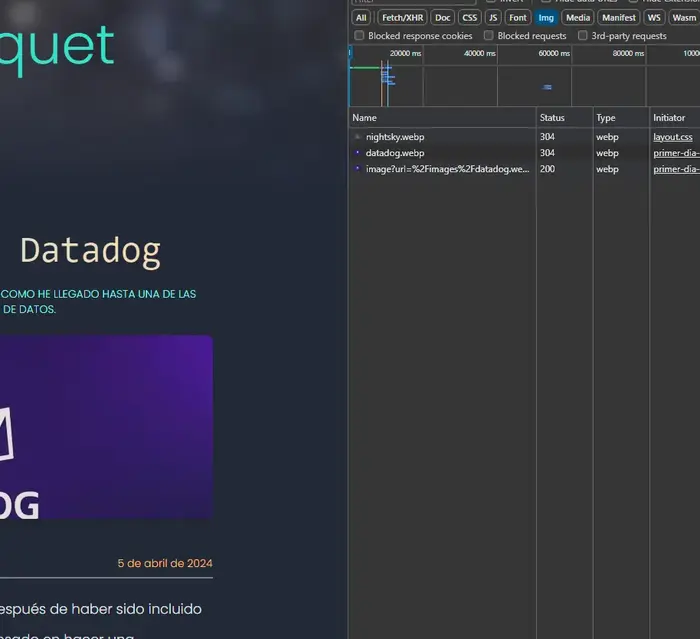Enable the Blocked response cookies checkbox
700x639 pixels.
tap(359, 35)
